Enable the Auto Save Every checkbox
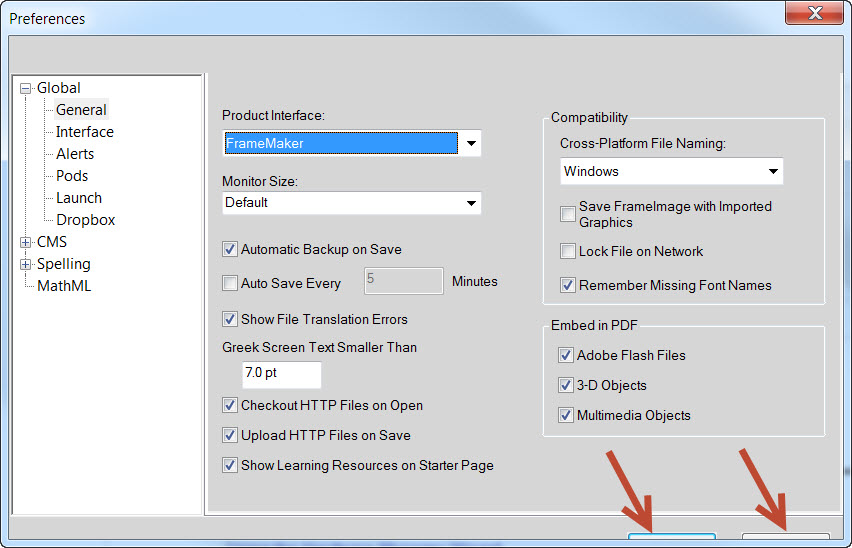The image size is (852, 548). tap(231, 284)
